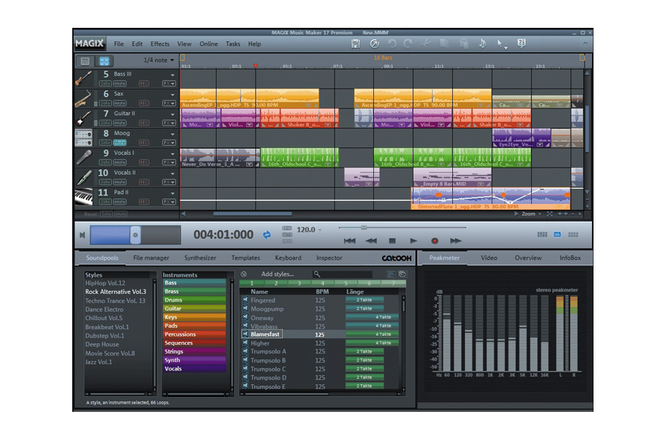Select the Drums instrument category

195,300
